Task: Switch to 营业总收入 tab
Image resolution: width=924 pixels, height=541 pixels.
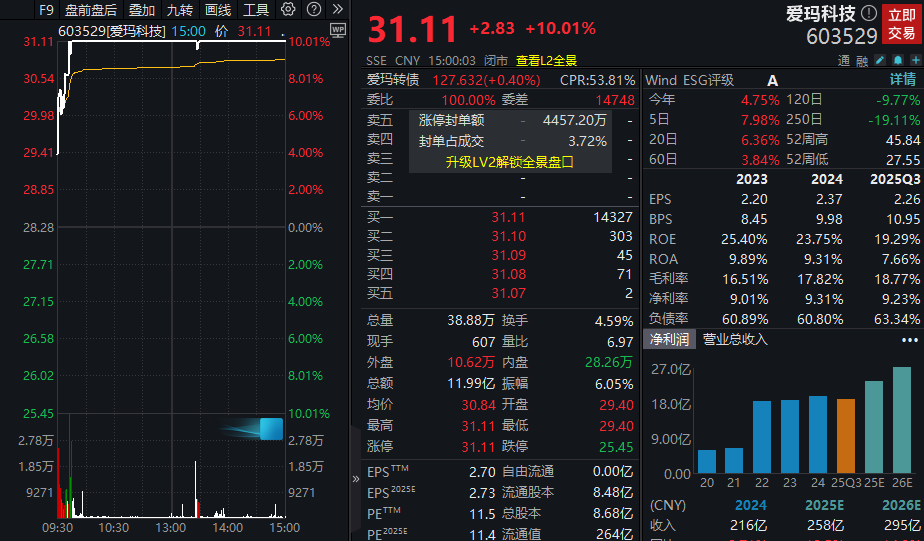Action: pyautogui.click(x=735, y=339)
